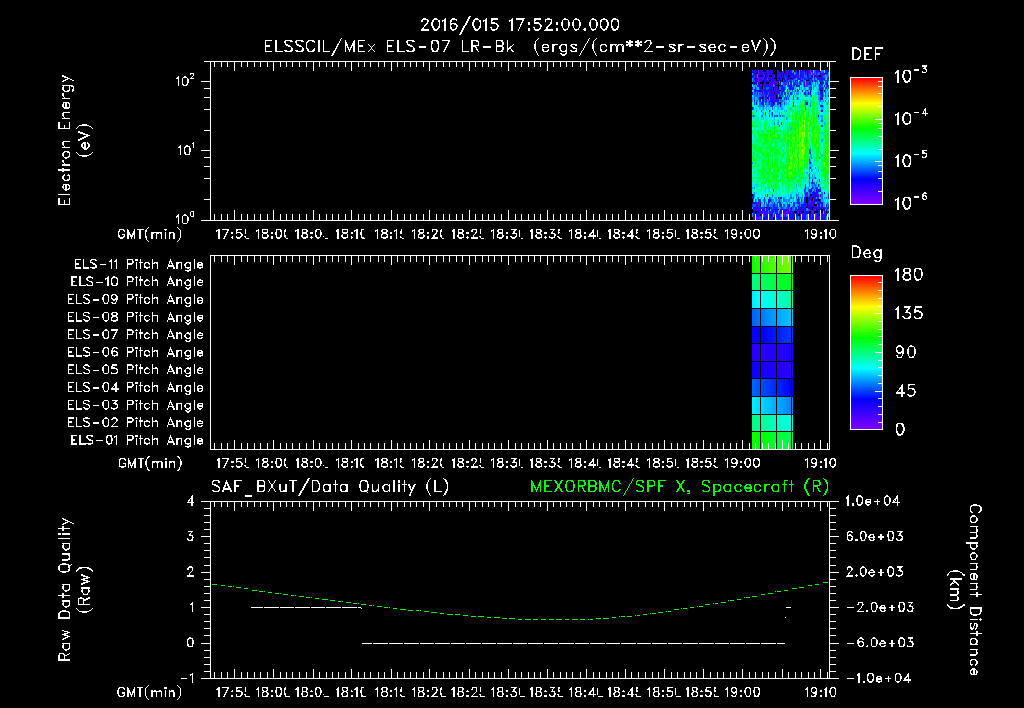Click the 'SAF_BXuT/Data Quality (L)' panel title
This screenshot has height=708, width=1024.
[330, 487]
